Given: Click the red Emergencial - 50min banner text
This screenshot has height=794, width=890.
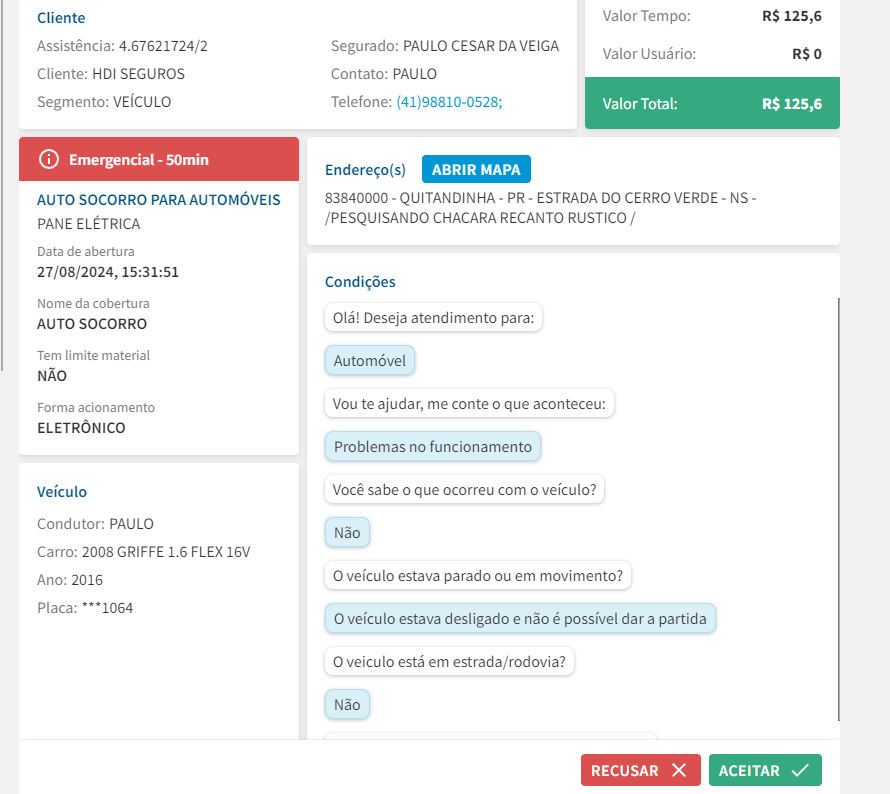Looking at the screenshot, I should [x=138, y=160].
